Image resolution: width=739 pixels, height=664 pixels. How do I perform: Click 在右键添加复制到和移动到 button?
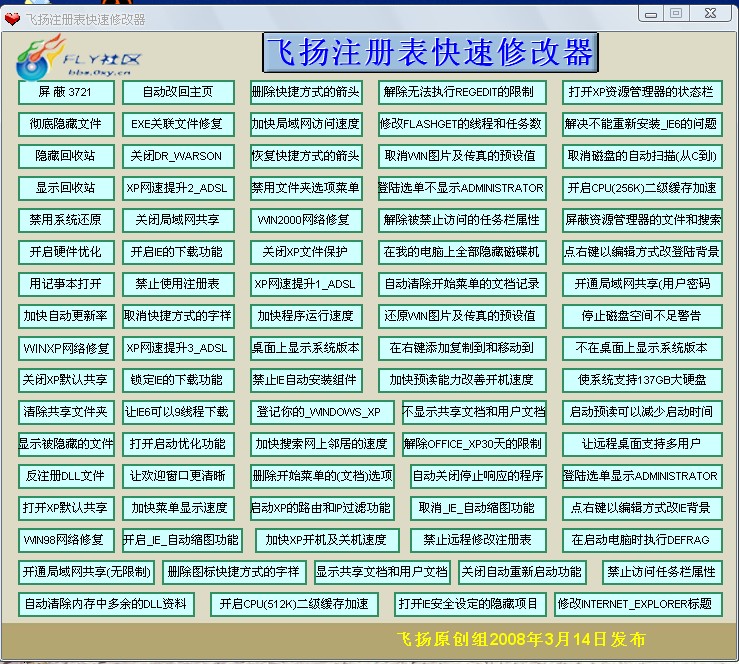coord(462,349)
